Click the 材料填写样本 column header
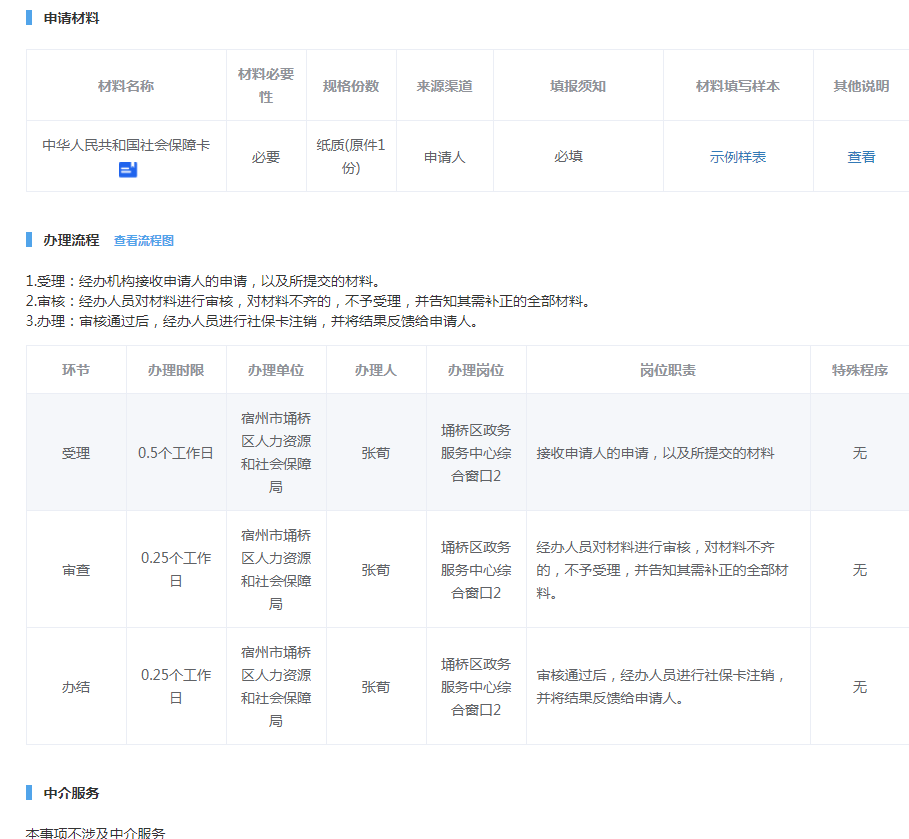Image resolution: width=909 pixels, height=839 pixels. pos(738,86)
